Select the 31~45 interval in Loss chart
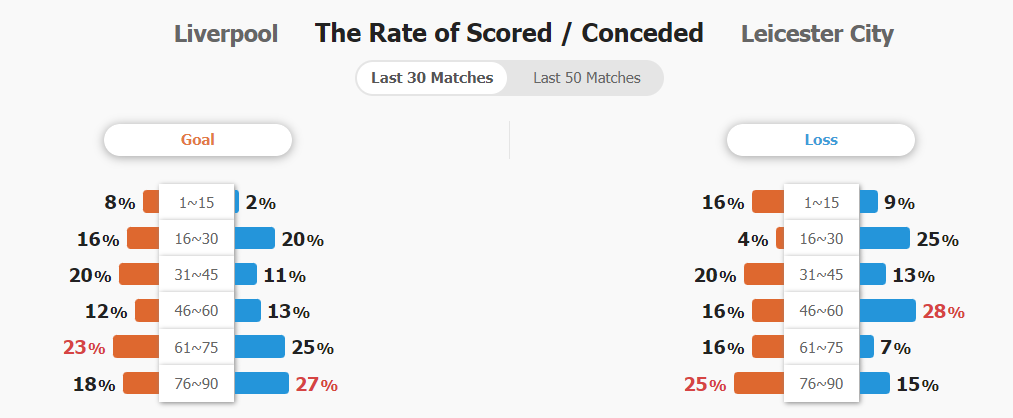 pos(821,274)
